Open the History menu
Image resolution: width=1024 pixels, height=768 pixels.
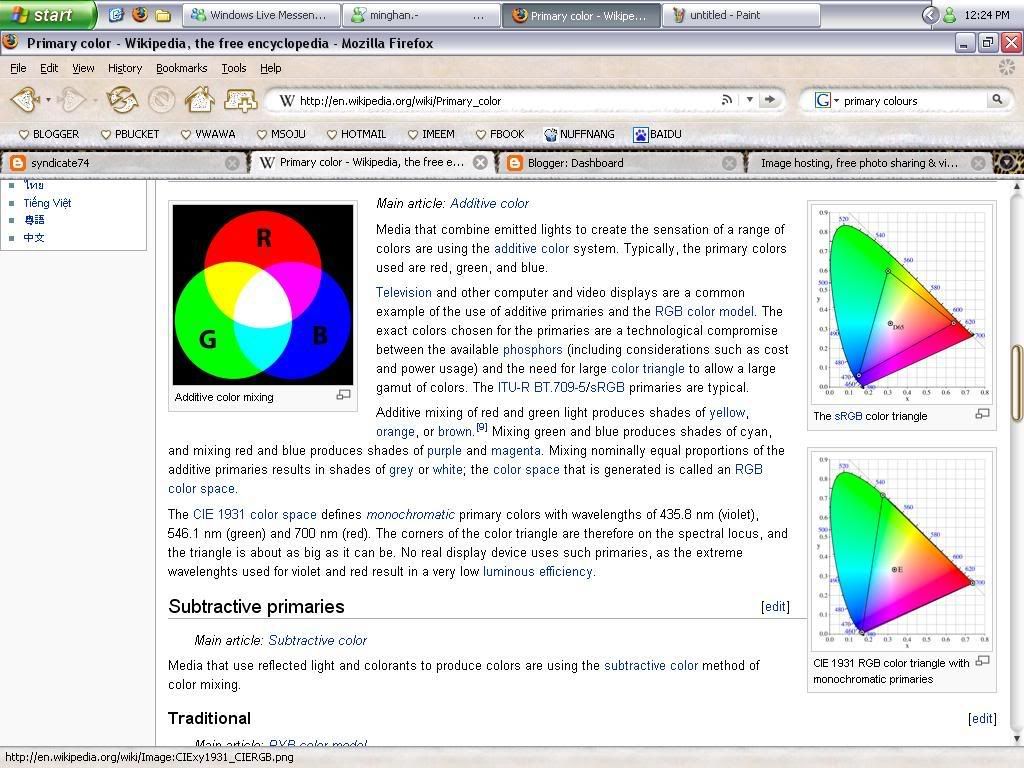(x=125, y=68)
